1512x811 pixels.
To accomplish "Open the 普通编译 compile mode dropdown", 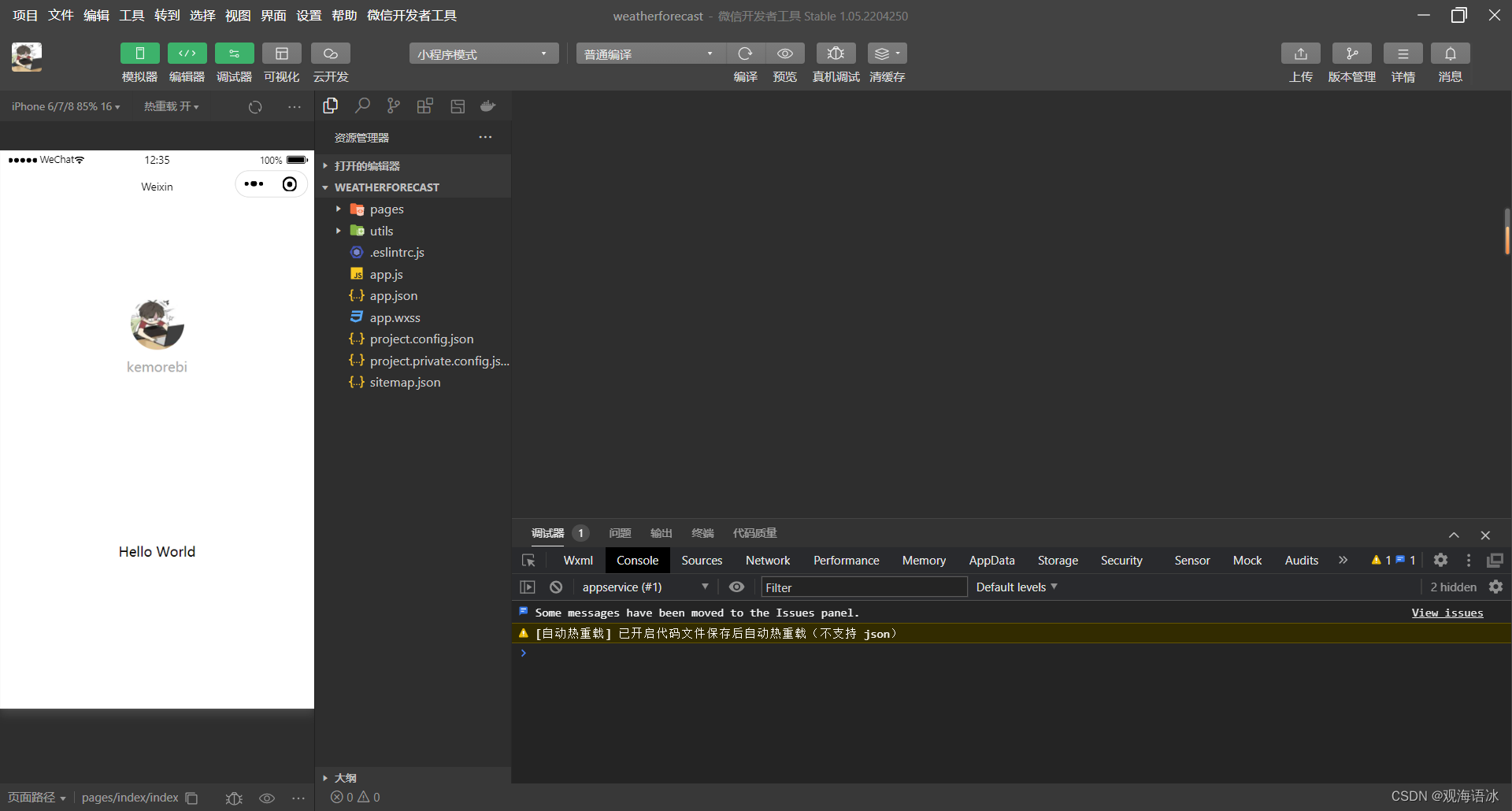I will [x=650, y=54].
